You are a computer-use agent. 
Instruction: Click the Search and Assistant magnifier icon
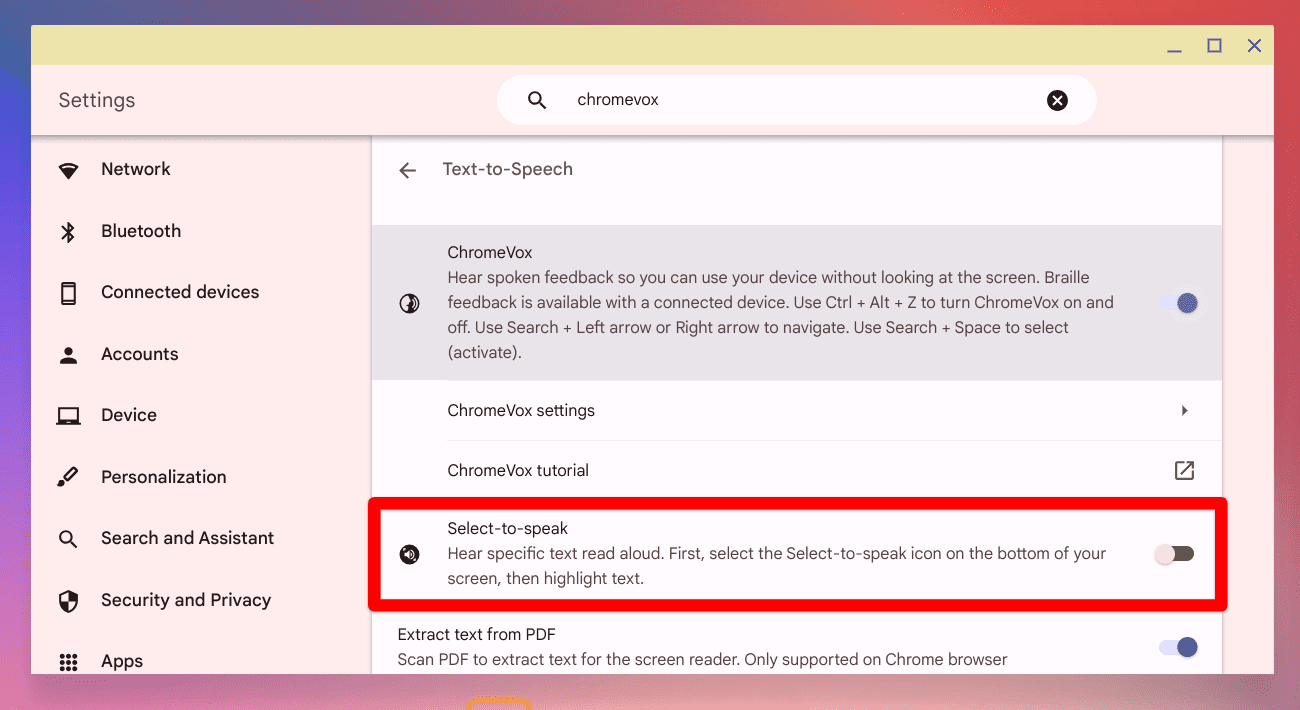tap(68, 539)
